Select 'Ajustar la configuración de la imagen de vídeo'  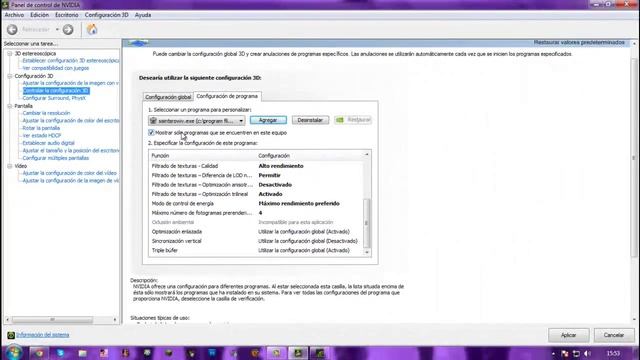point(71,180)
